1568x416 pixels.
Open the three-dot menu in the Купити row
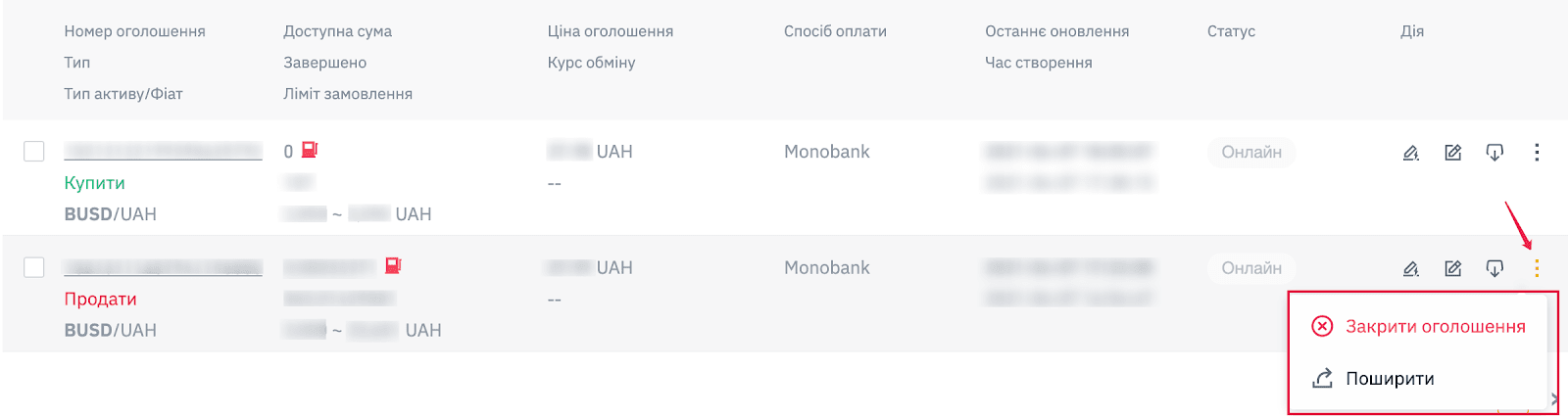point(1537,153)
